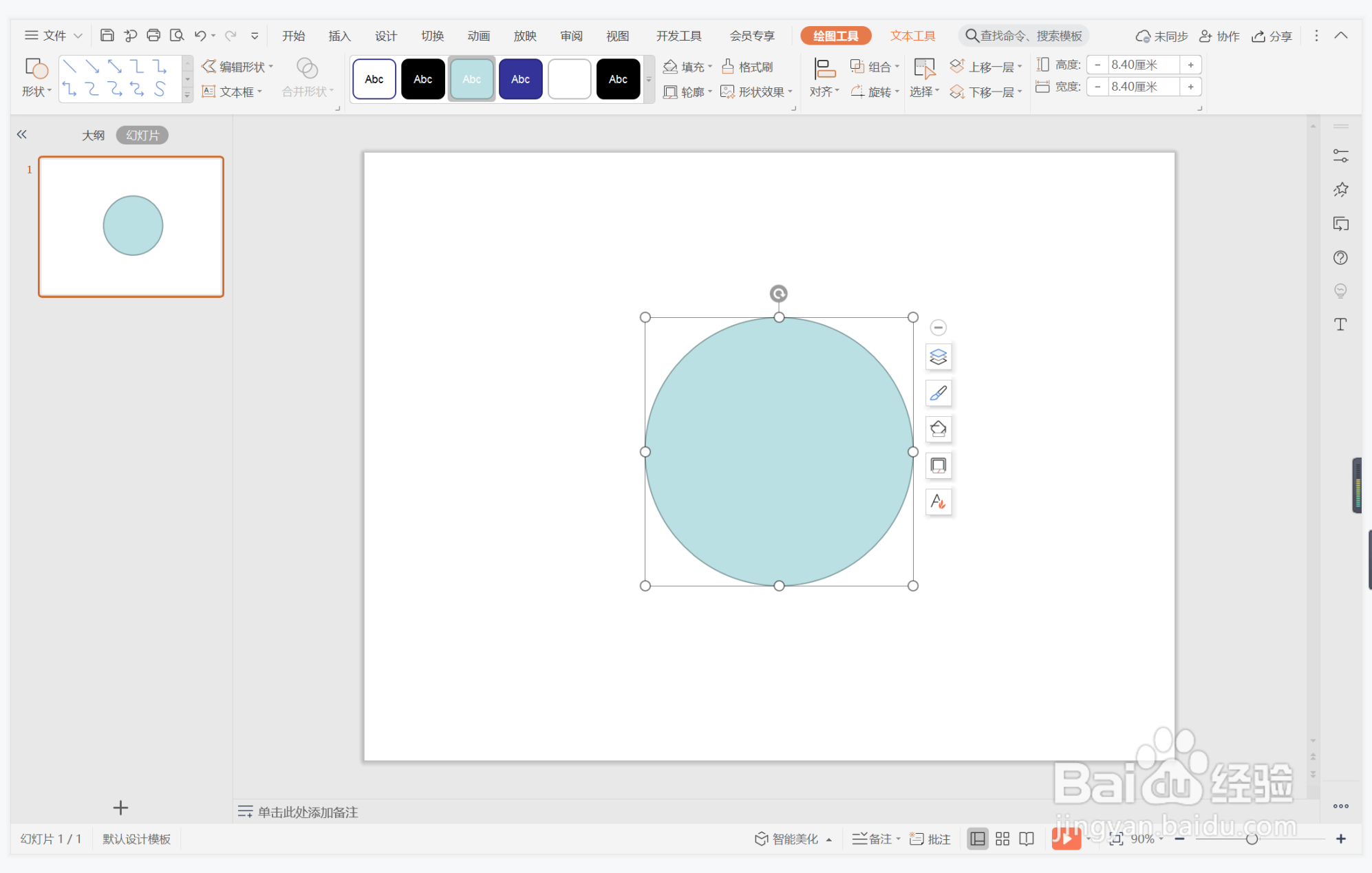The image size is (1372, 873).
Task: Click the shape fill floating icon
Action: (939, 429)
